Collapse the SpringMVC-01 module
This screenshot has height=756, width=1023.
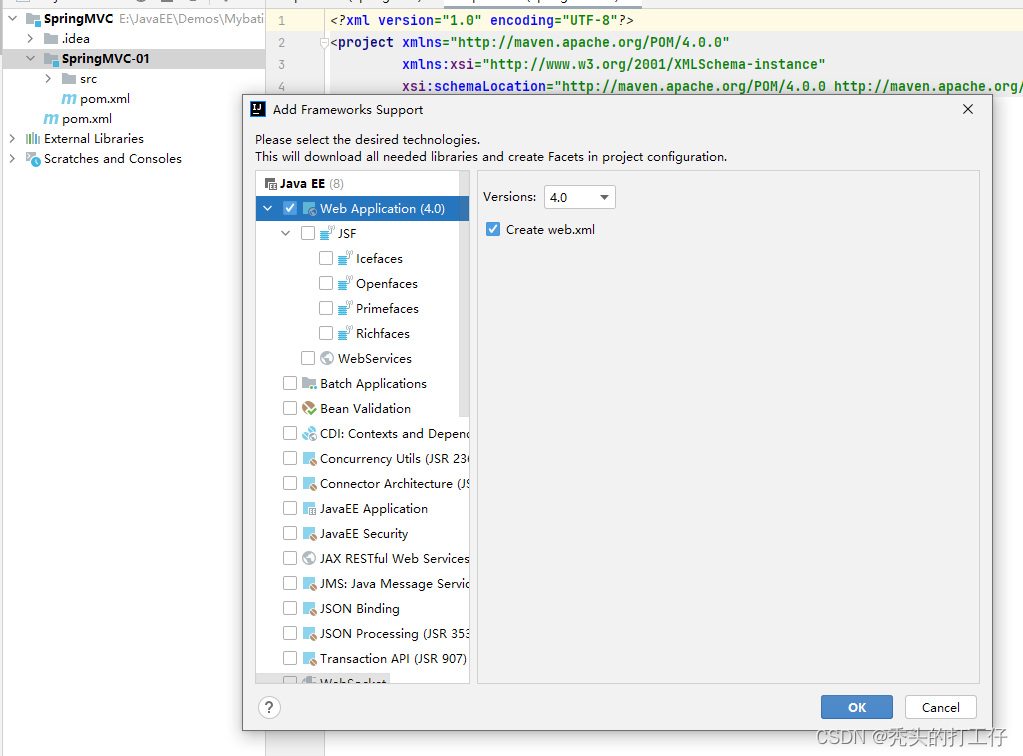[30, 59]
